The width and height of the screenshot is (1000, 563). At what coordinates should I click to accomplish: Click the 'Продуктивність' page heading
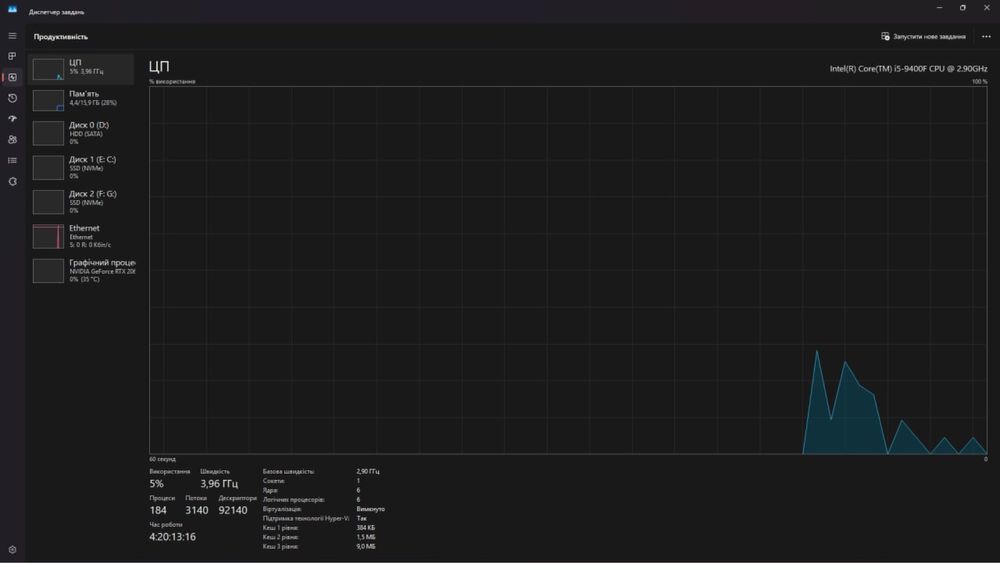pyautogui.click(x=61, y=37)
